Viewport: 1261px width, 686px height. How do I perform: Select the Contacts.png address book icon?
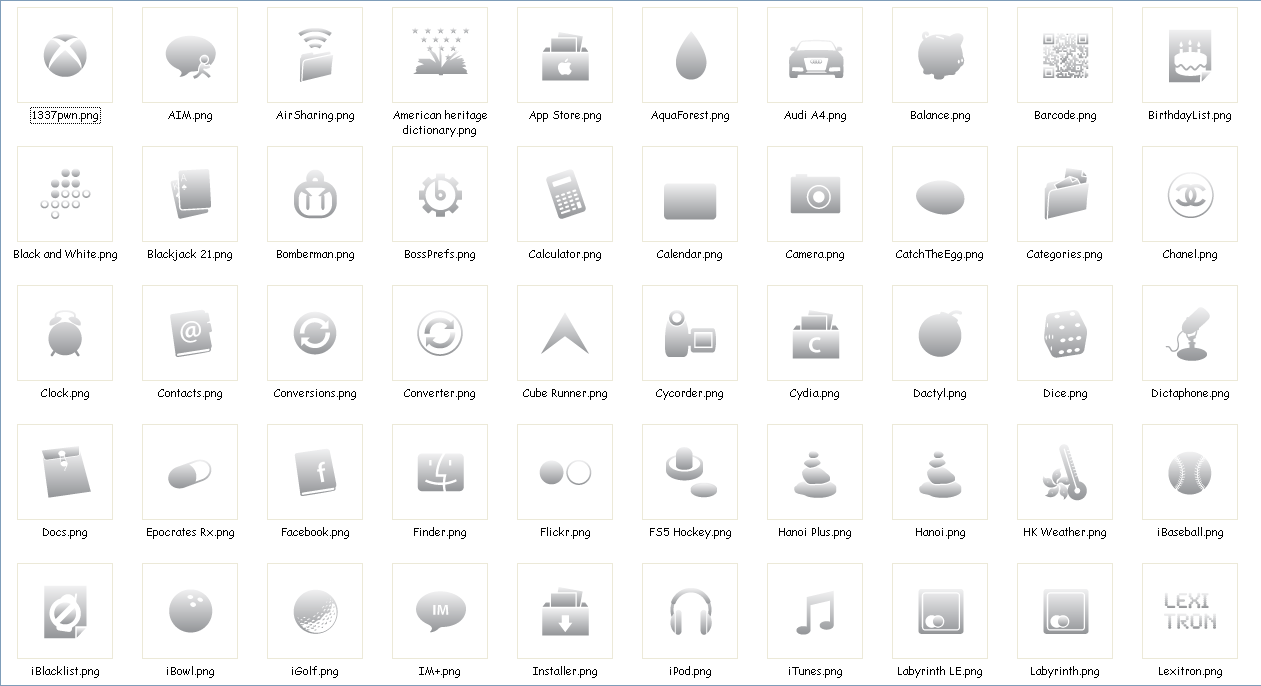(190, 333)
